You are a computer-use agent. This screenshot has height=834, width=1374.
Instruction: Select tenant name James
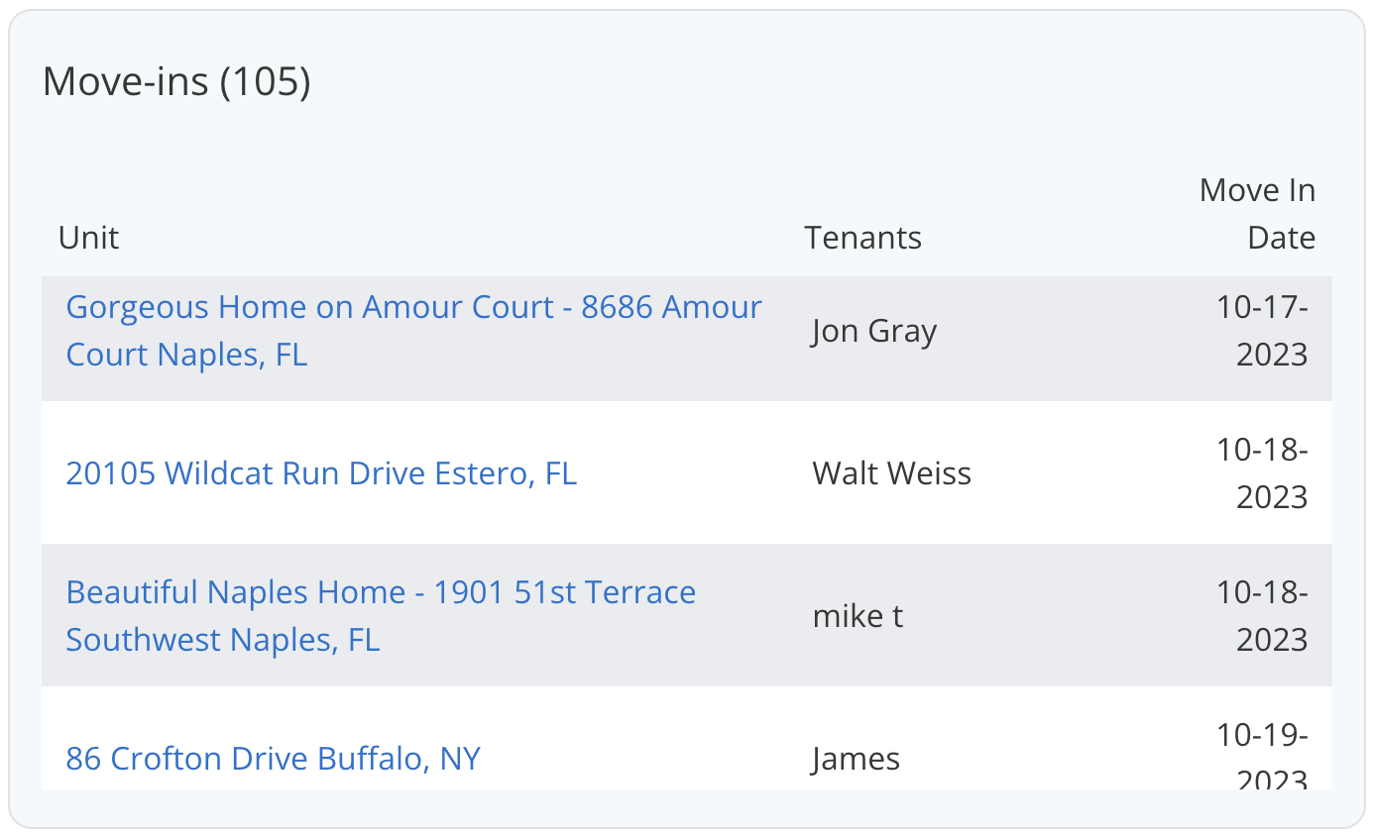pyautogui.click(x=856, y=759)
